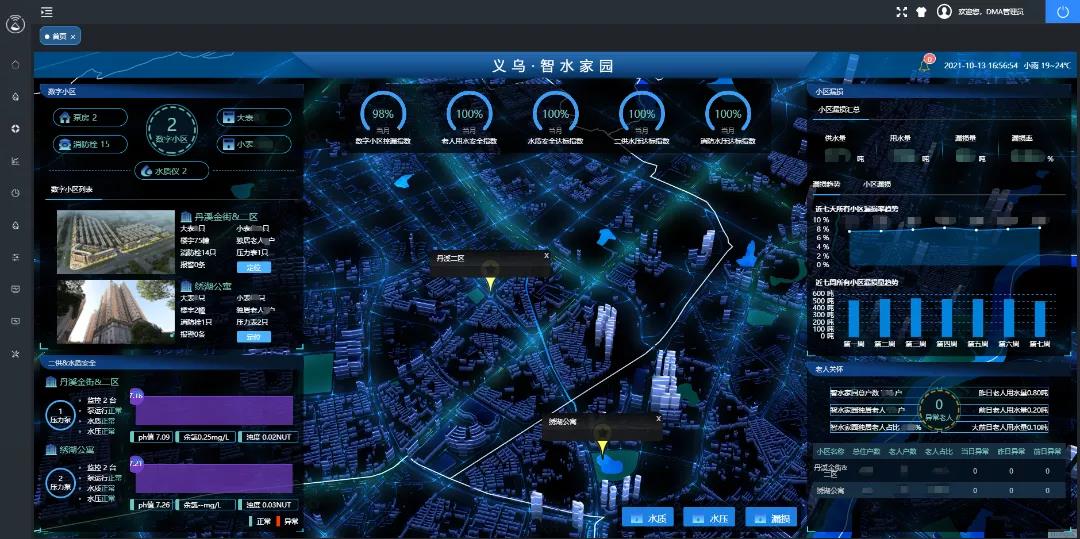Select the 漏损趋势 tab
1080x539 pixels.
(827, 184)
